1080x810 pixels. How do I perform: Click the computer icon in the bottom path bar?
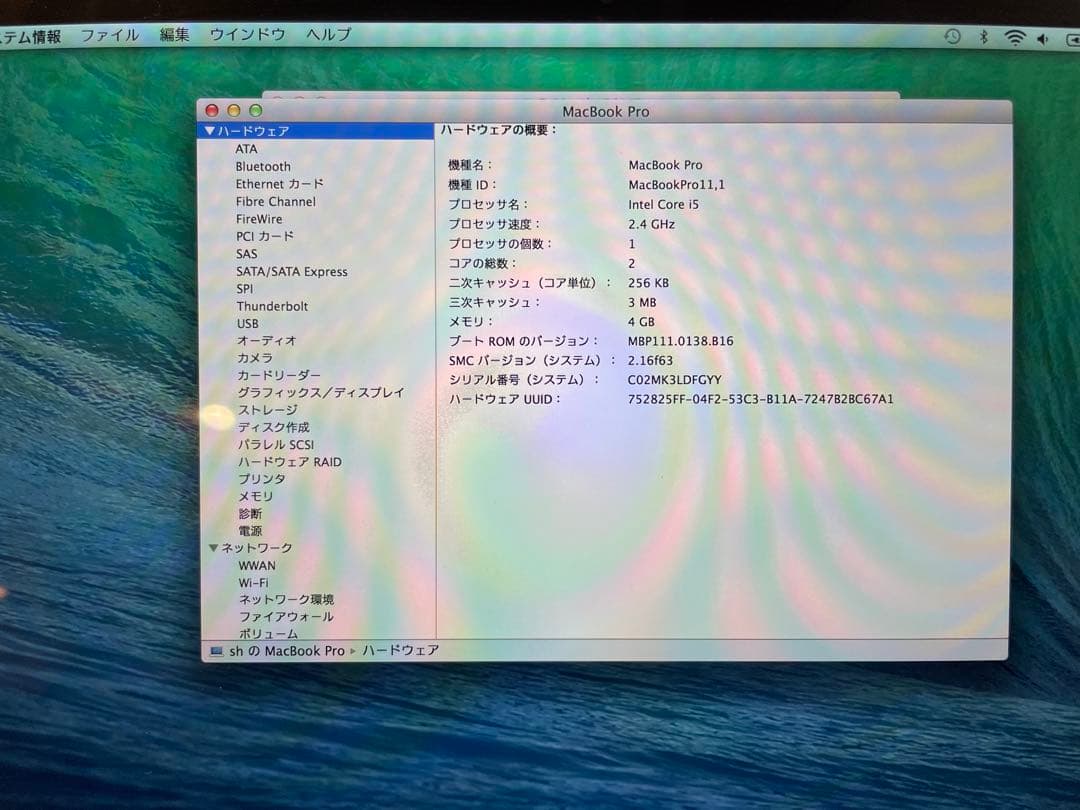click(216, 650)
